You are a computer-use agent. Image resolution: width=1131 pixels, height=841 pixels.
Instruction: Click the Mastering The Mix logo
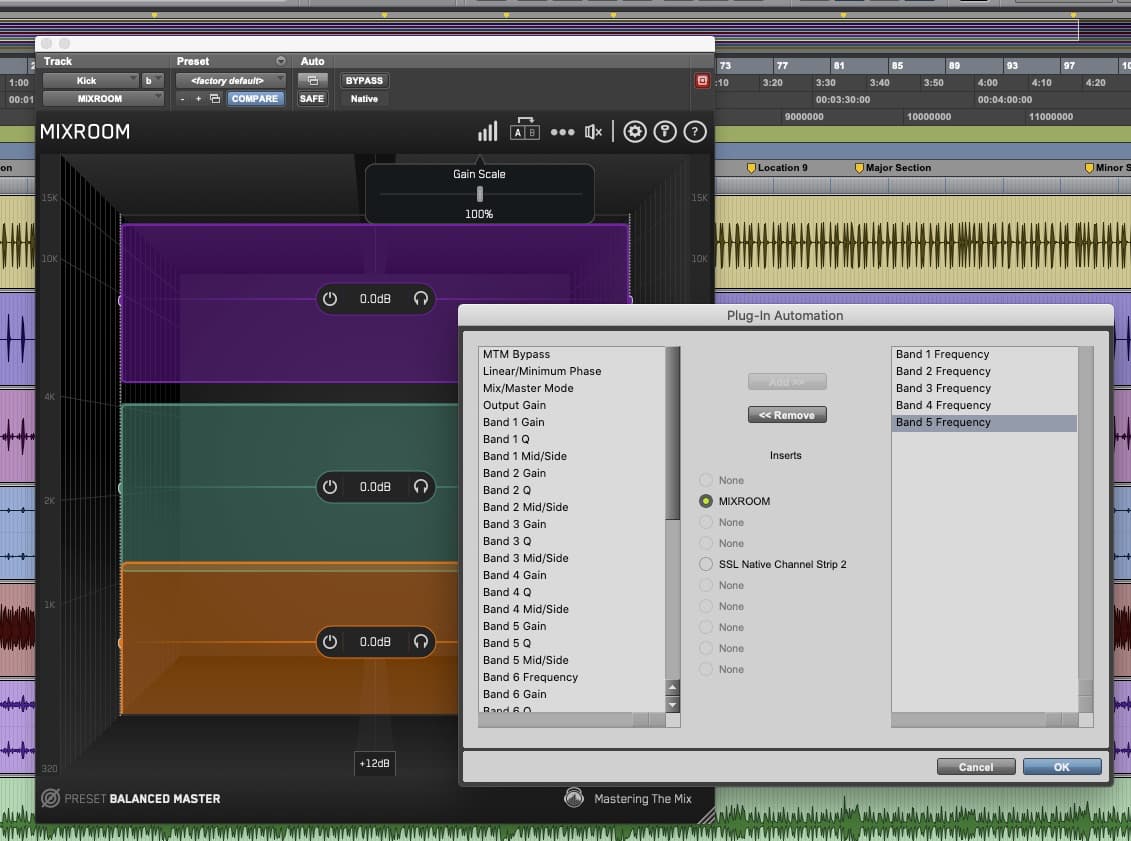[x=573, y=798]
